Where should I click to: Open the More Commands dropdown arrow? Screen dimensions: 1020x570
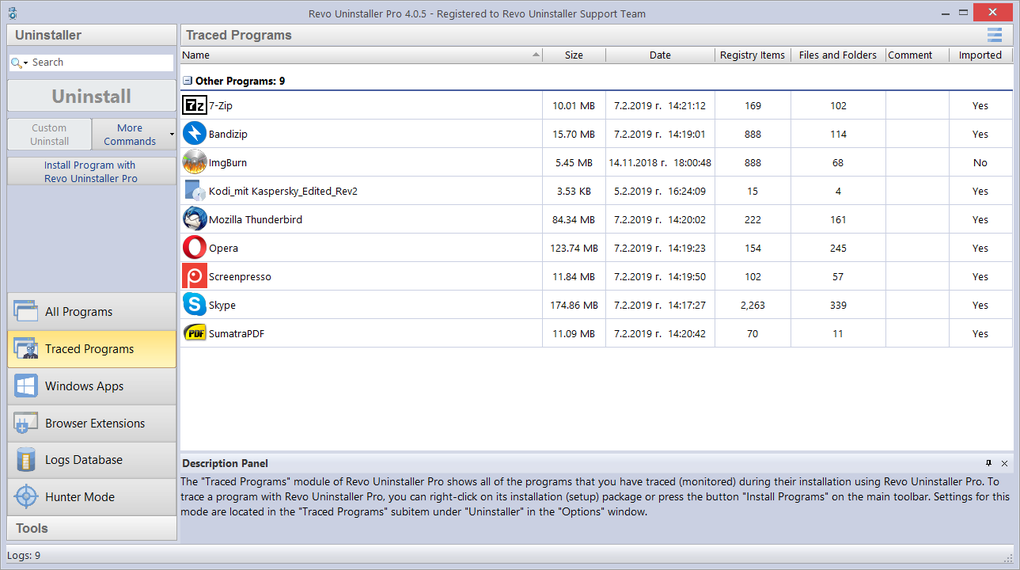(x=172, y=135)
